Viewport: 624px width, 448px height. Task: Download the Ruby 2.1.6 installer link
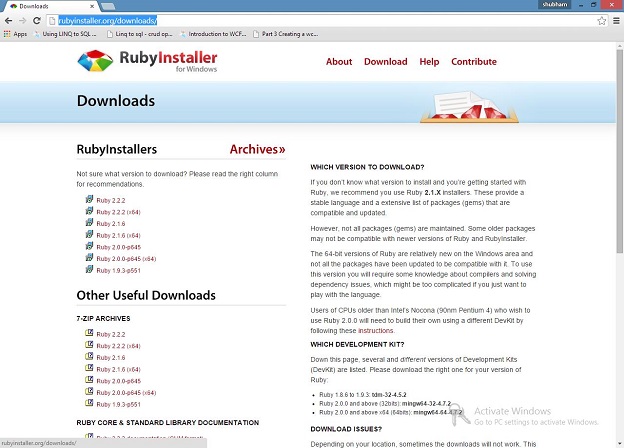[x=111, y=224]
